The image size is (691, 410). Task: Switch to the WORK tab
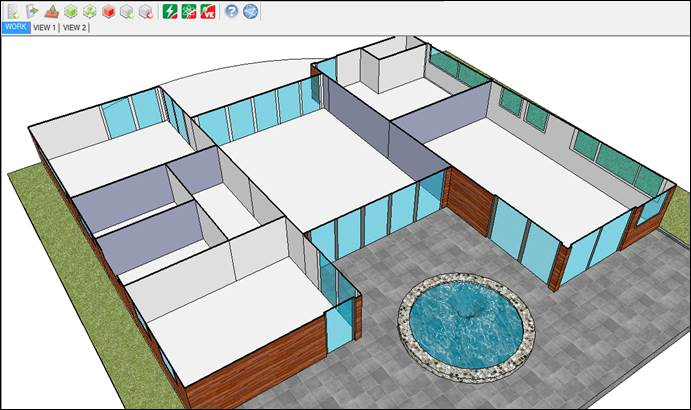coord(15,28)
